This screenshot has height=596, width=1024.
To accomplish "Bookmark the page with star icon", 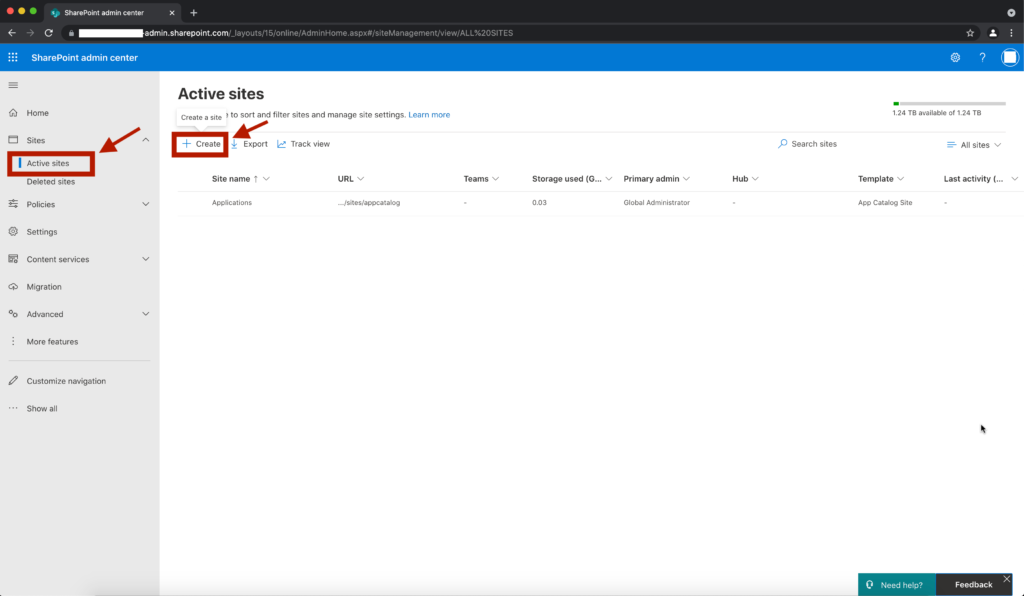I will pos(970,33).
